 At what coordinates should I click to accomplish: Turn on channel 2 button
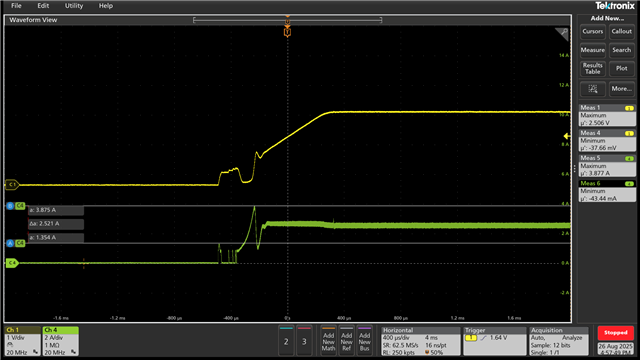286,340
